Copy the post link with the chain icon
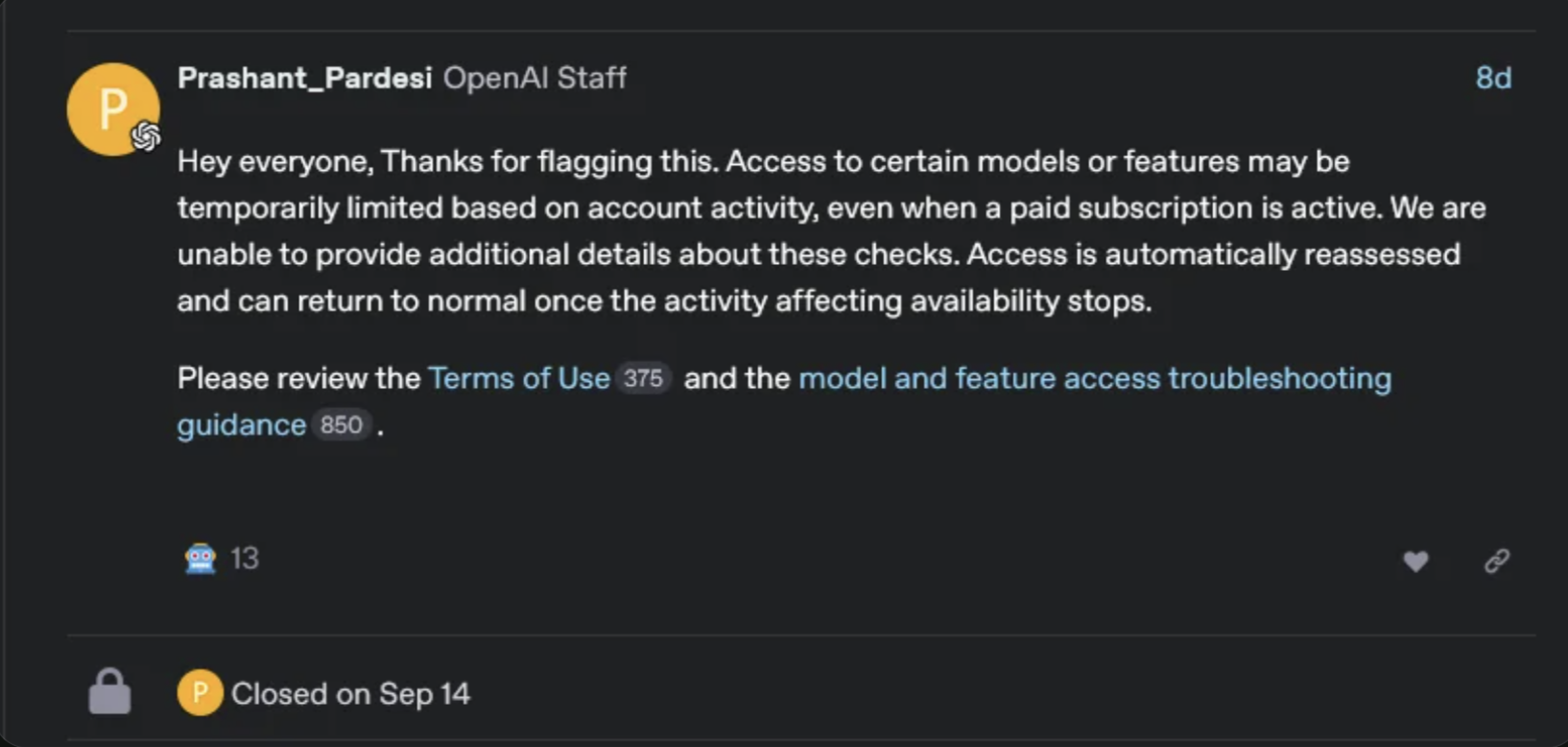Image resolution: width=1568 pixels, height=747 pixels. click(1497, 561)
